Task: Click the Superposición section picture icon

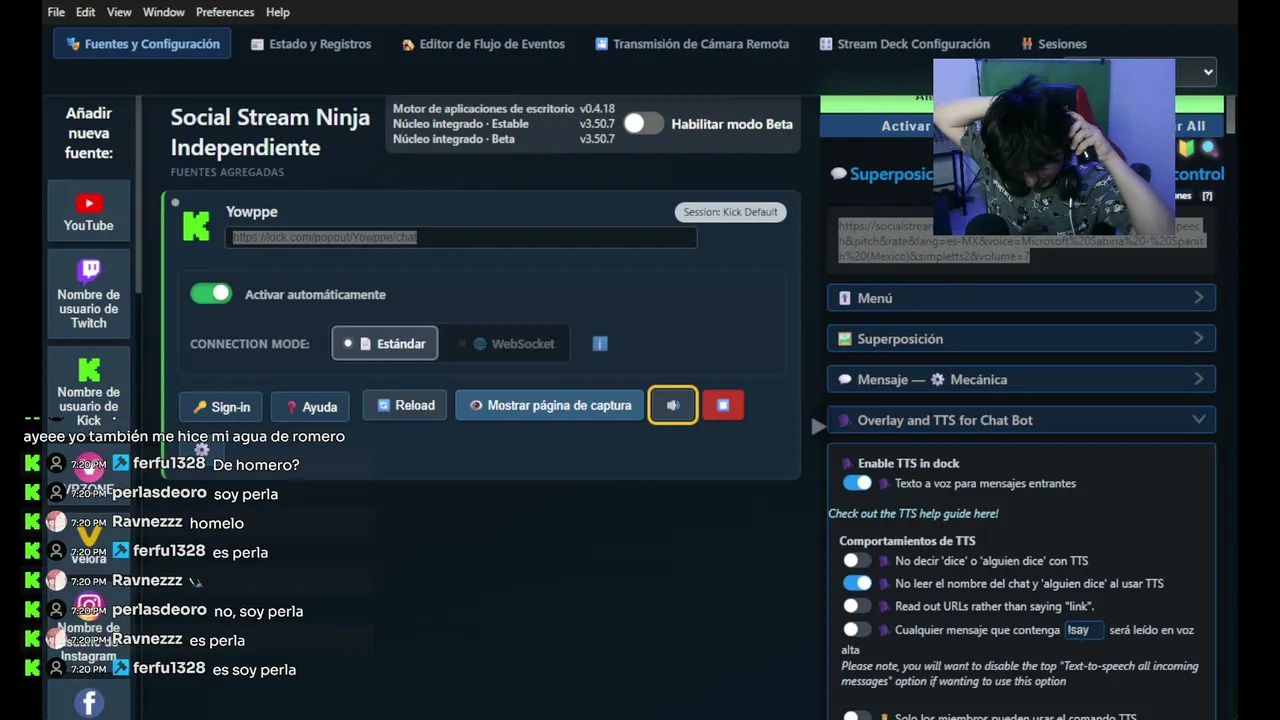Action: pyautogui.click(x=845, y=339)
